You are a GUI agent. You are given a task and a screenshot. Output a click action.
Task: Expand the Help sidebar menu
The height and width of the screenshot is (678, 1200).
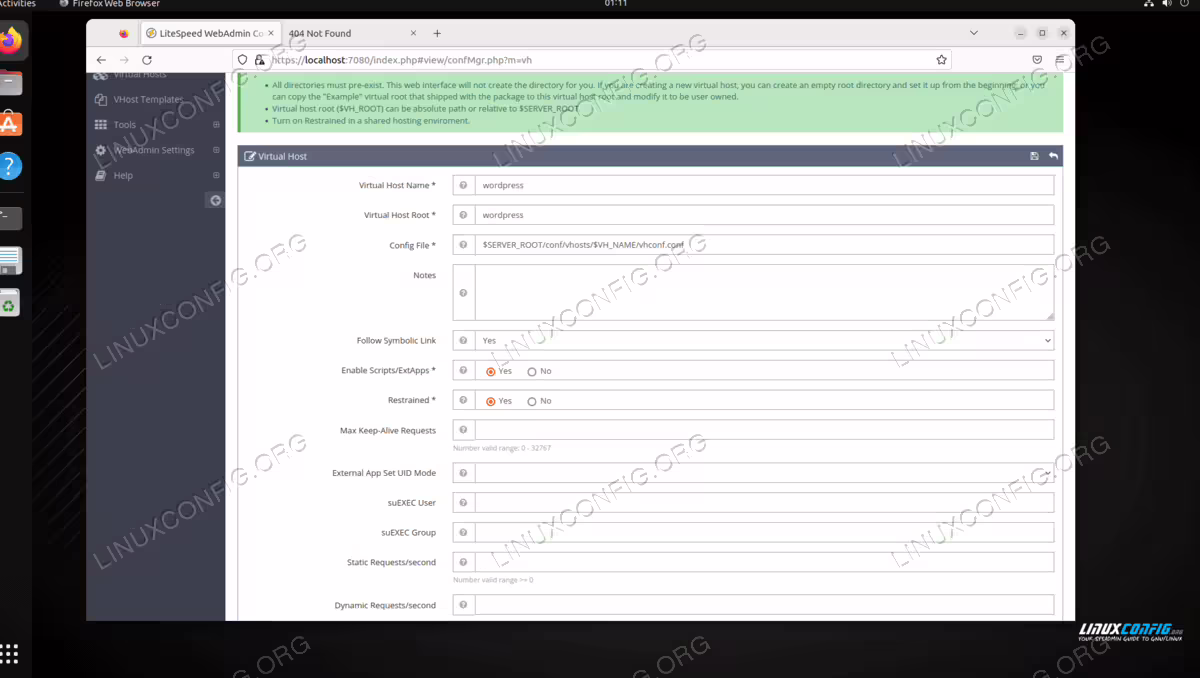(x=216, y=175)
